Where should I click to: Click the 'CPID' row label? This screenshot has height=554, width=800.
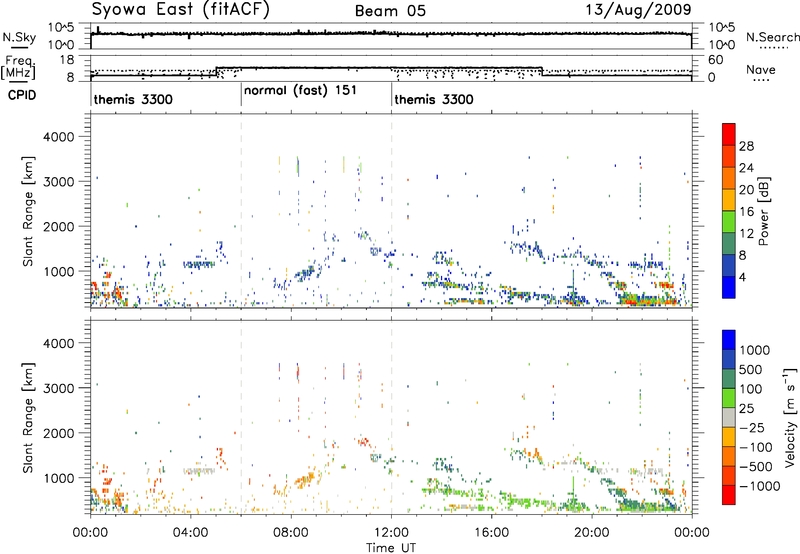(22, 95)
